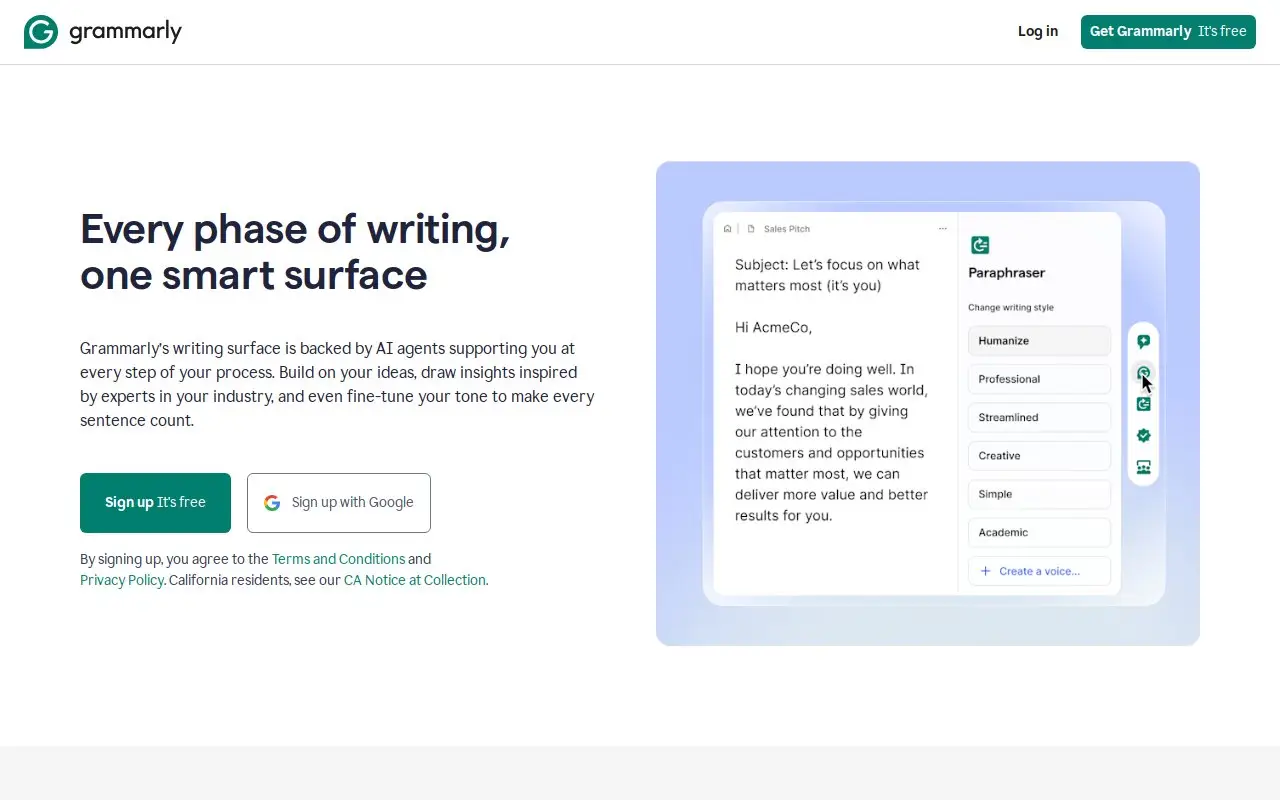Click the product demo illustration panel
This screenshot has height=800, width=1280.
coord(928,404)
